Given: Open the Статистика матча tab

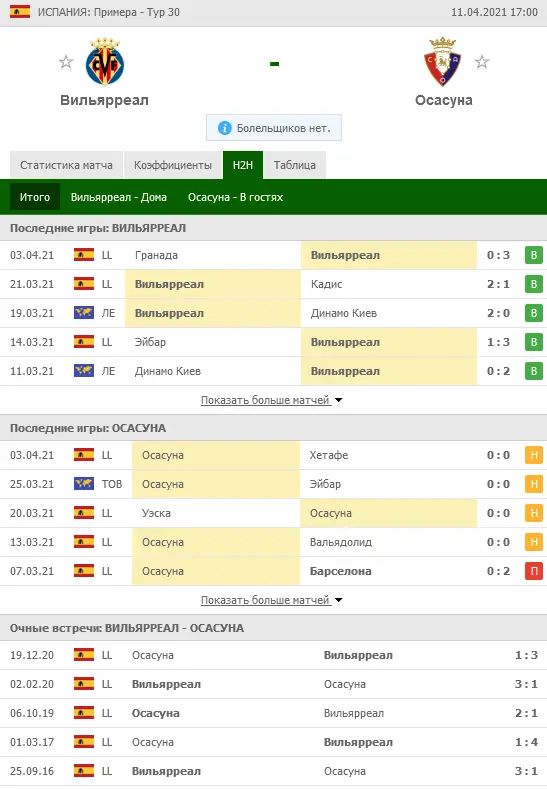Looking at the screenshot, I should pos(66,165).
